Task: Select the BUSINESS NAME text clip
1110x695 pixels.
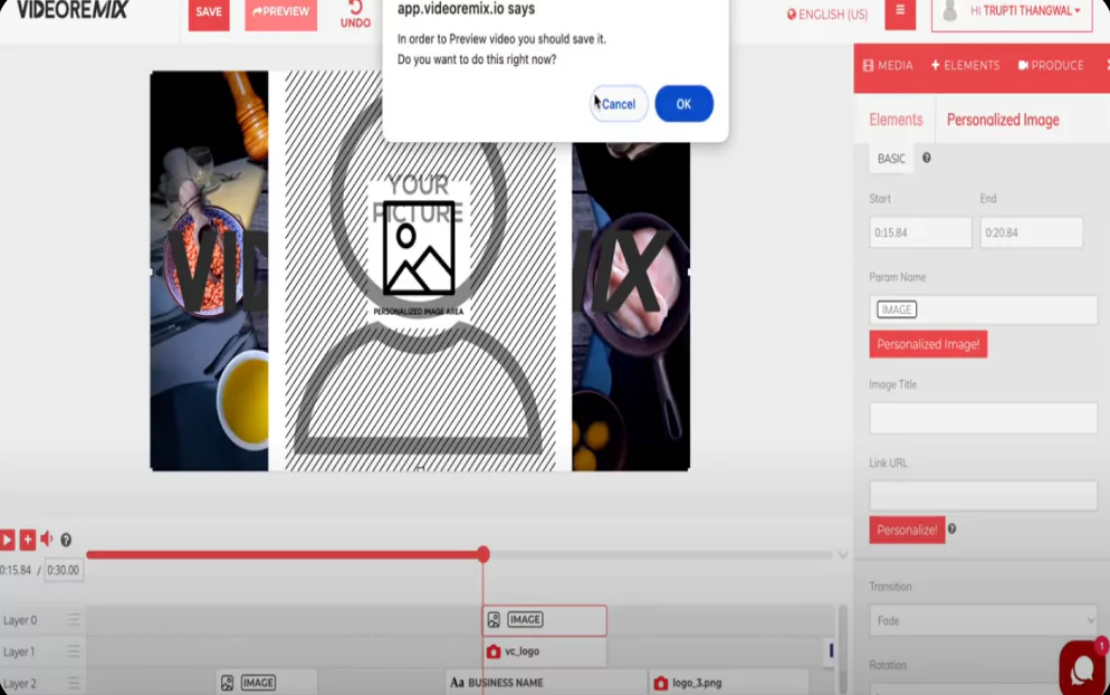Action: [x=546, y=683]
